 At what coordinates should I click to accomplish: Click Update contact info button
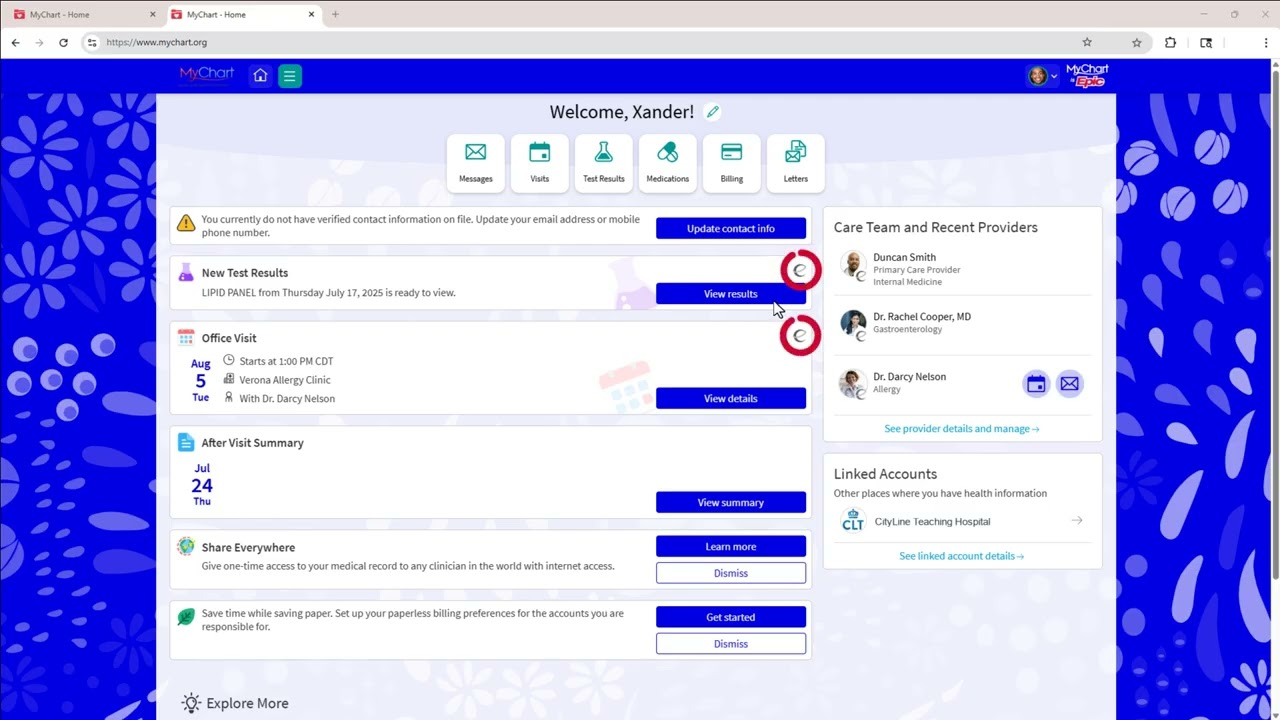[x=731, y=229]
